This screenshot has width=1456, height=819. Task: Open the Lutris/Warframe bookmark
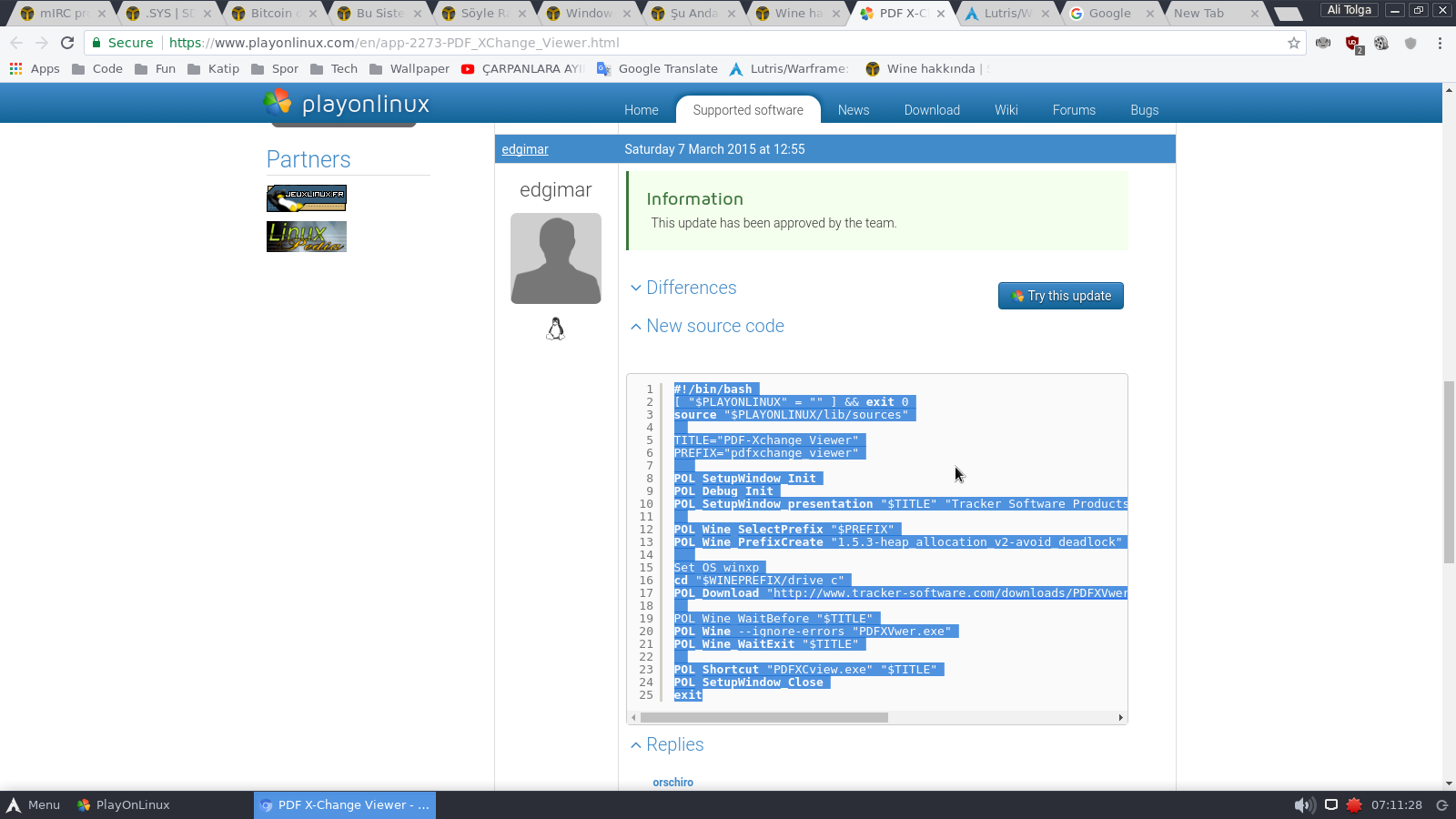[x=789, y=68]
